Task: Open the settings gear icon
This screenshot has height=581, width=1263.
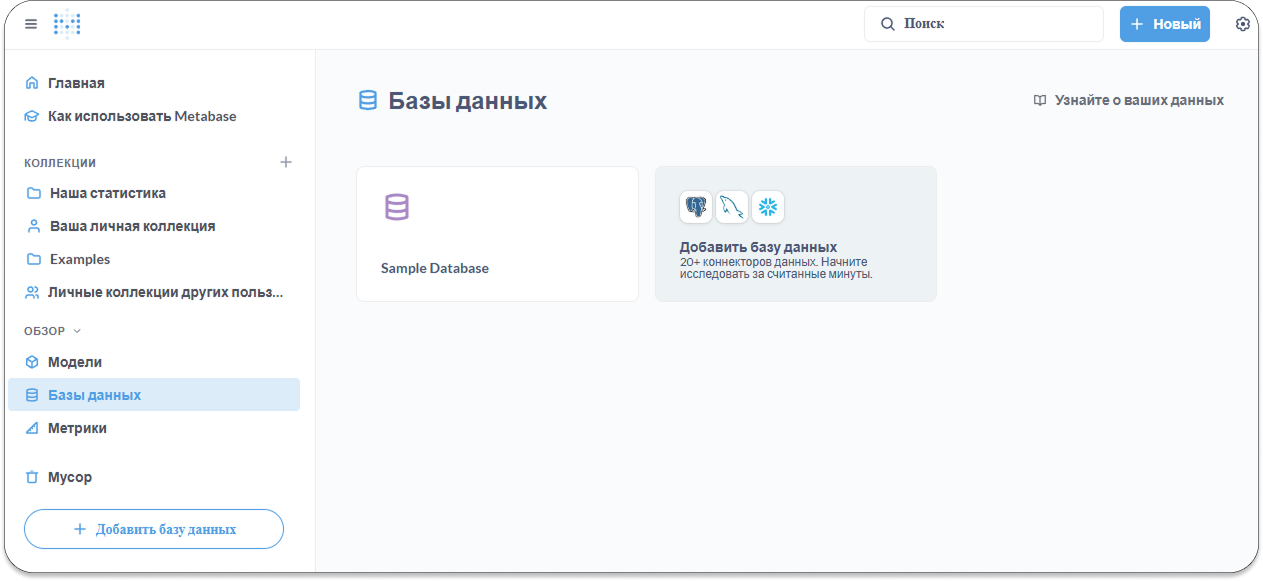Action: coord(1243,24)
